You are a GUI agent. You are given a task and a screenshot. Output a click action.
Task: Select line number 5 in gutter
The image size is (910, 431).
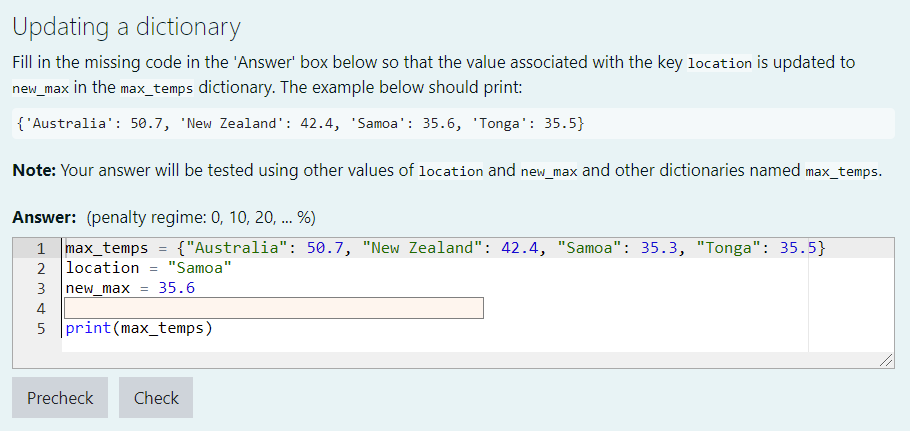tap(41, 328)
